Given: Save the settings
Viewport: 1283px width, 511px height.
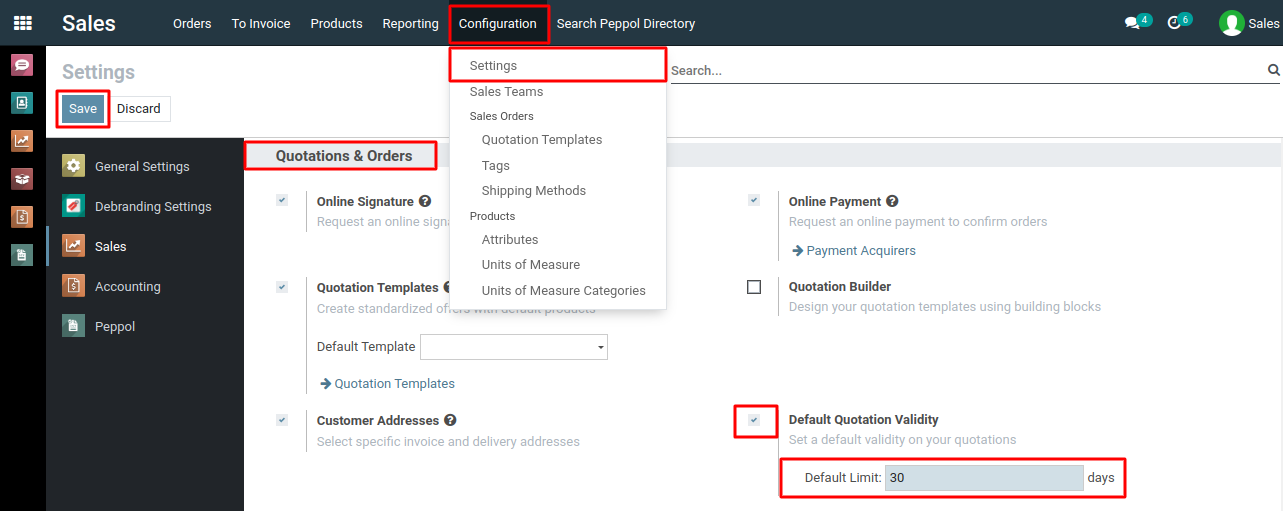Looking at the screenshot, I should [83, 109].
